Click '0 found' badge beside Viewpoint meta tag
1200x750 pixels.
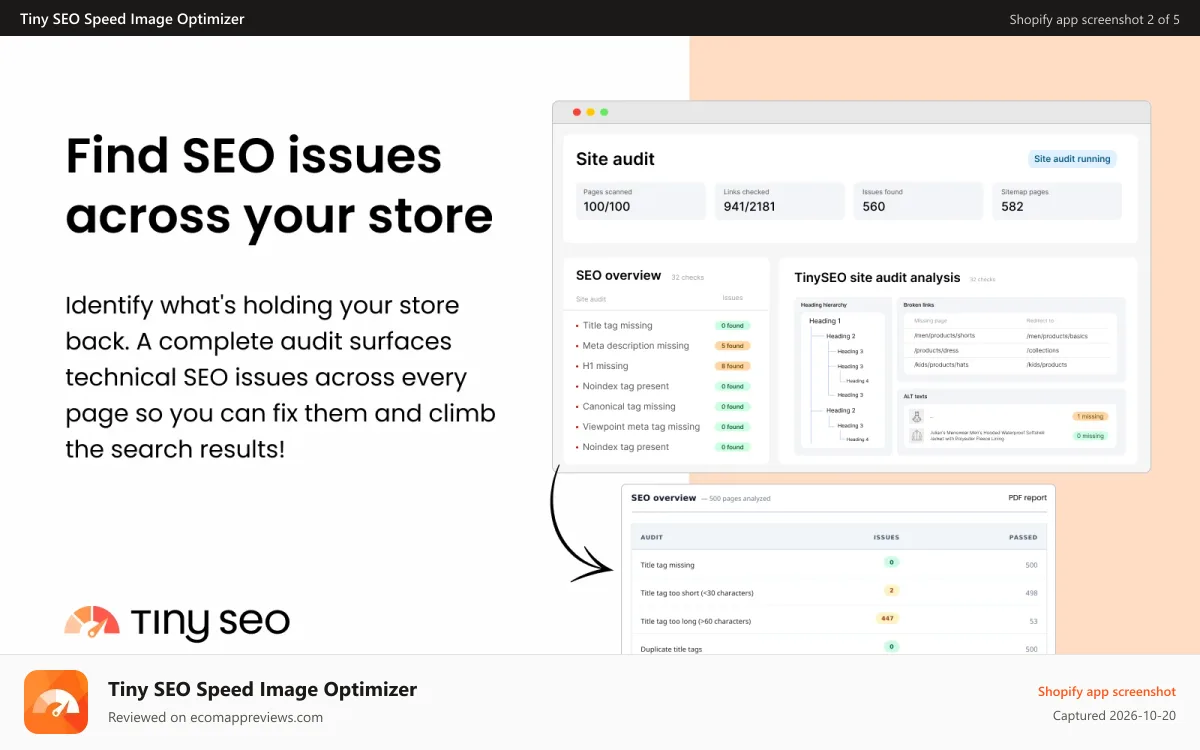pos(732,427)
